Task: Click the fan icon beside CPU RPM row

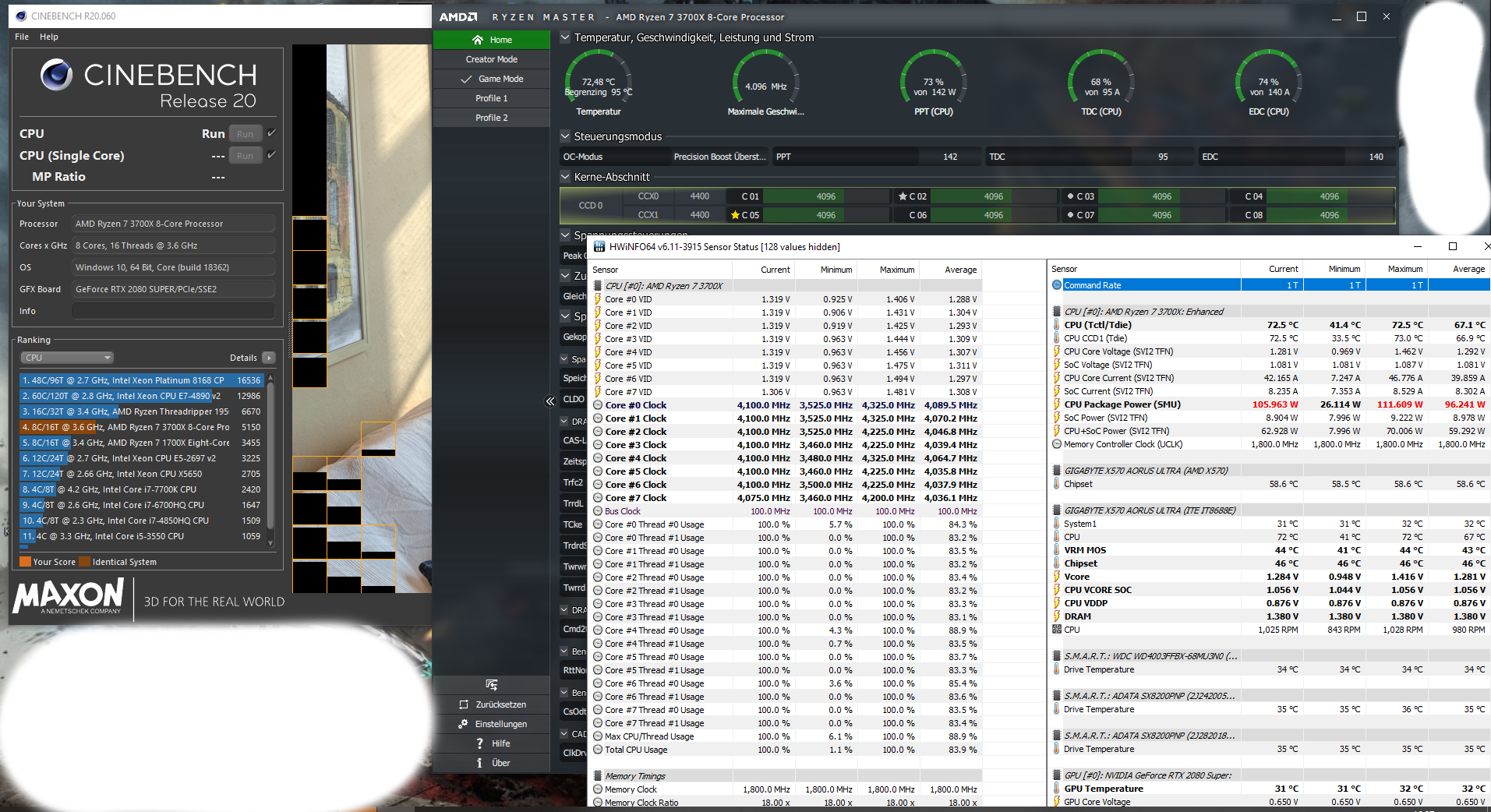Action: point(1056,630)
